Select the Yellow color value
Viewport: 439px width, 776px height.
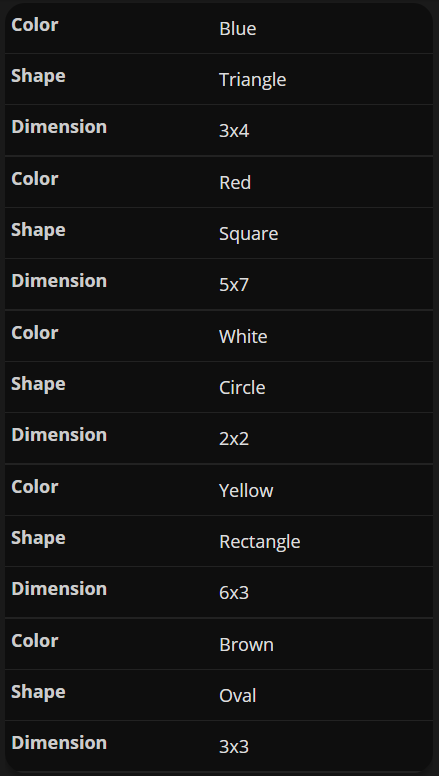click(246, 490)
